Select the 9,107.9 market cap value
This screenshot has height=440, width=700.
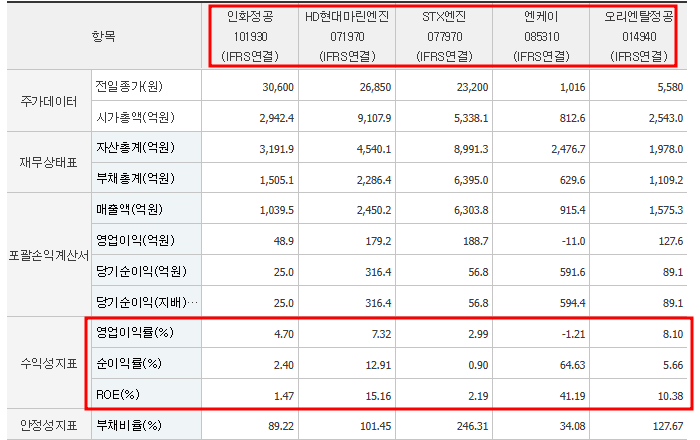coord(374,118)
